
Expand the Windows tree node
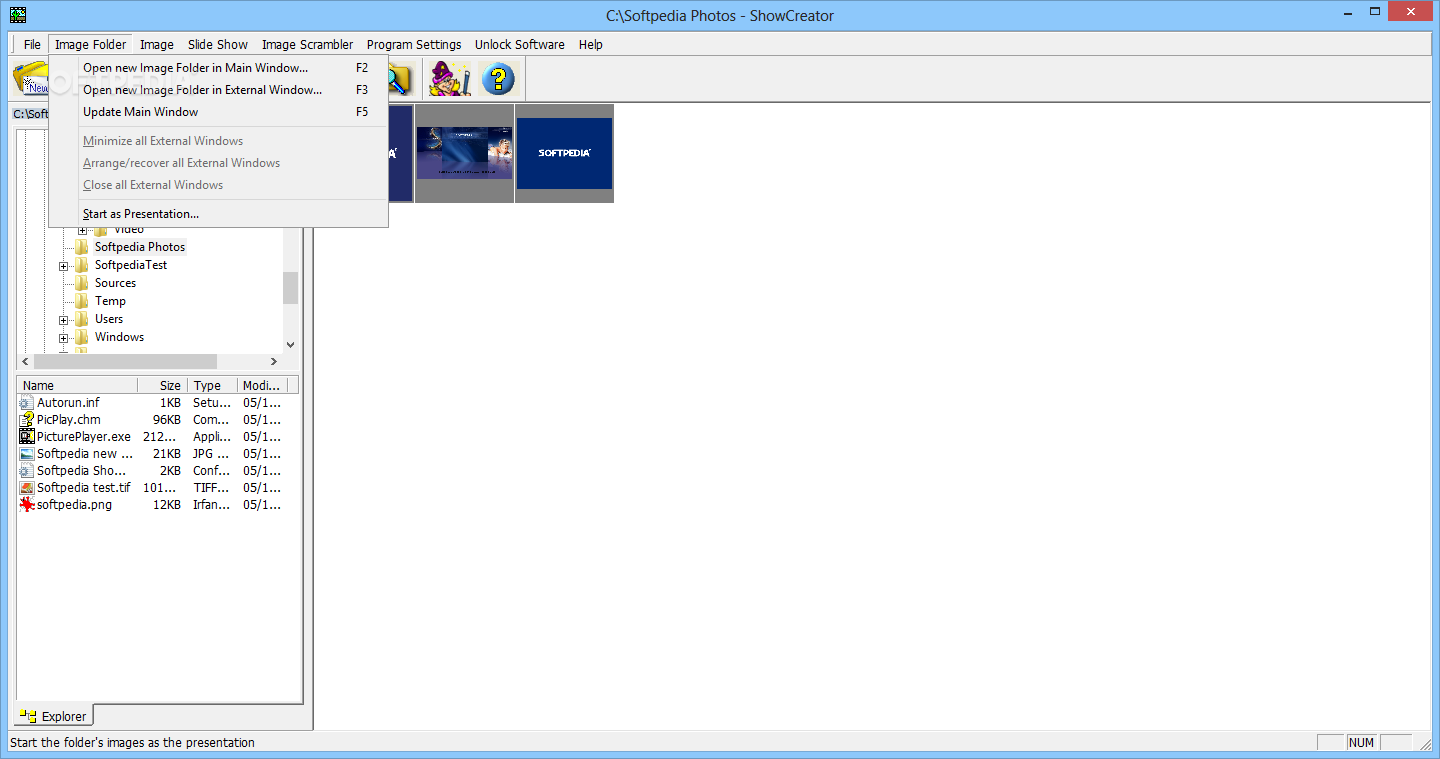pos(64,338)
